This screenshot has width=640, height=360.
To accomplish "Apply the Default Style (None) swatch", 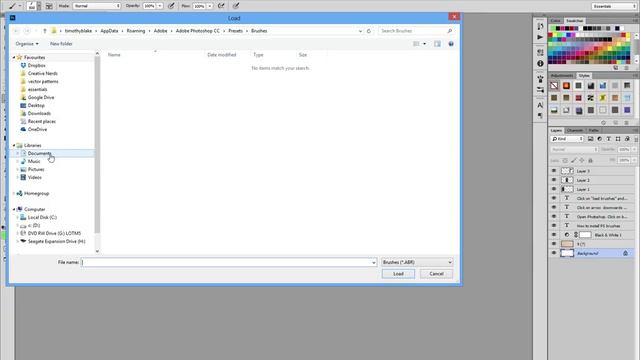I will 554,86.
